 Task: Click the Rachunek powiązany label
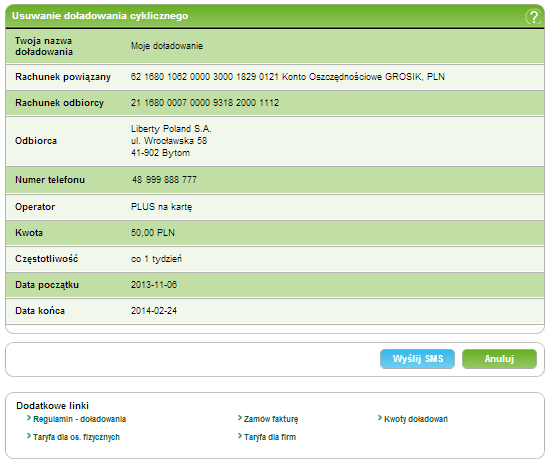click(x=63, y=77)
